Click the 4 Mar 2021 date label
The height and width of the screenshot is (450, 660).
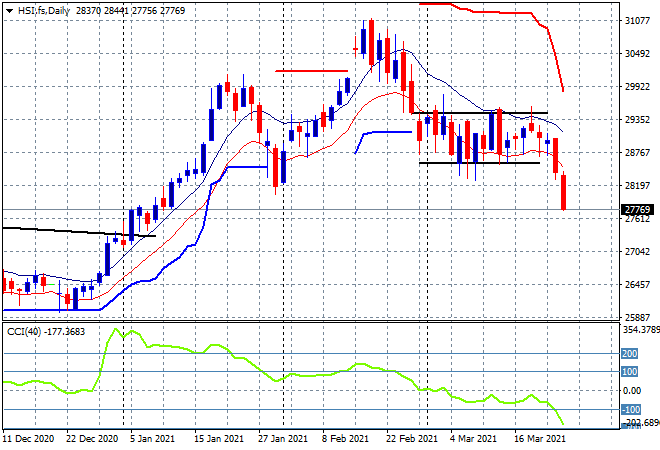[x=473, y=439]
